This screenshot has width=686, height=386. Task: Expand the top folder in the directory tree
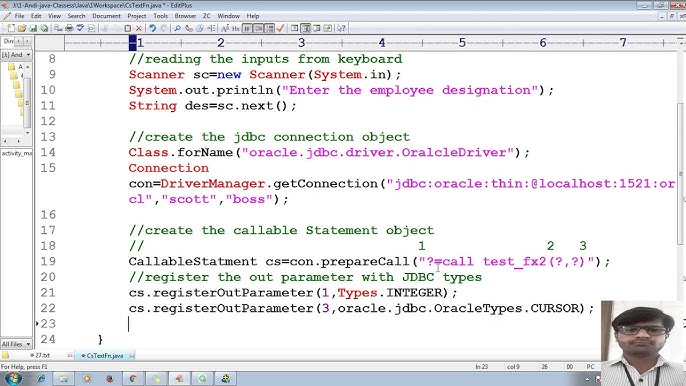(12, 67)
